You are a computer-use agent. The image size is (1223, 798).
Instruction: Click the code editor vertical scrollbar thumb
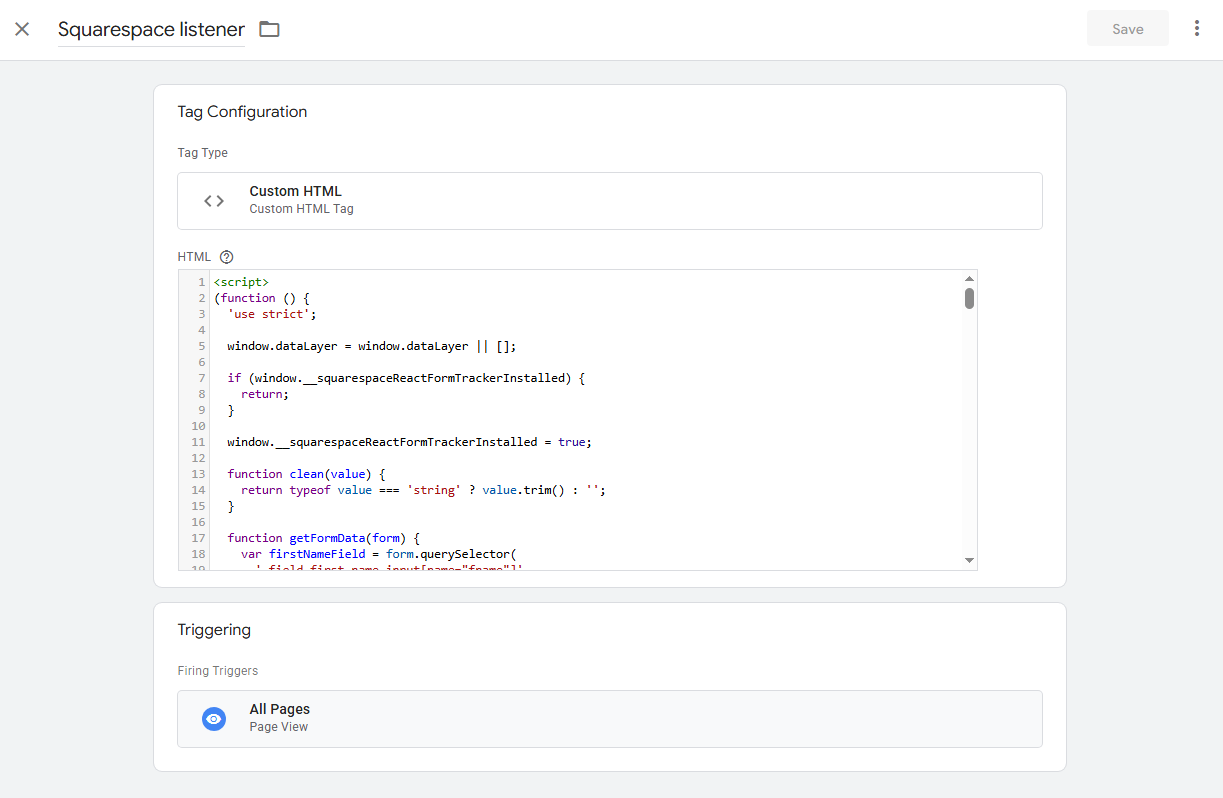[969, 298]
